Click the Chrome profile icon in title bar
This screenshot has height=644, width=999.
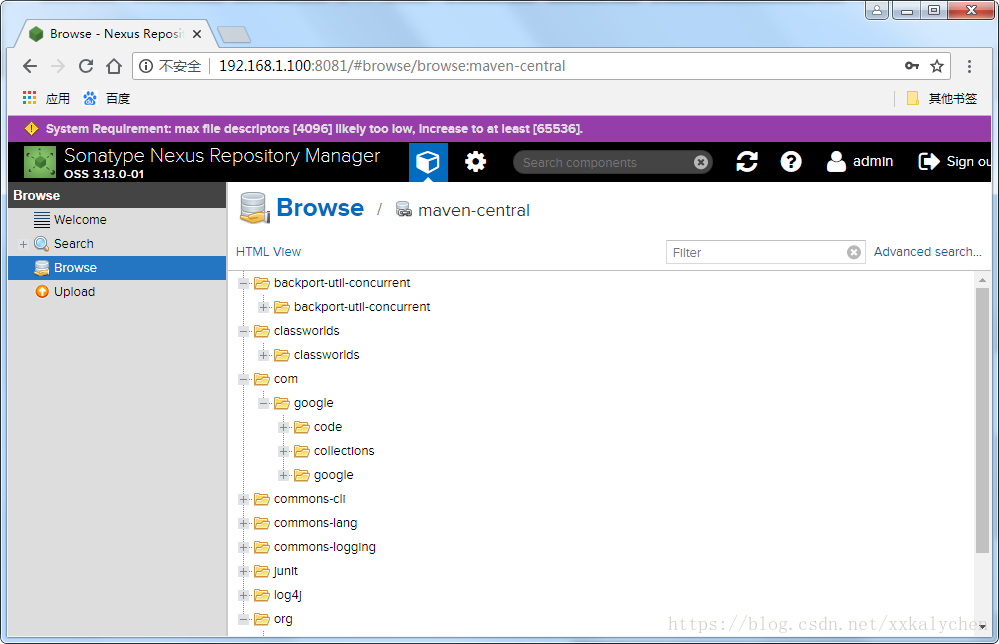[x=877, y=10]
